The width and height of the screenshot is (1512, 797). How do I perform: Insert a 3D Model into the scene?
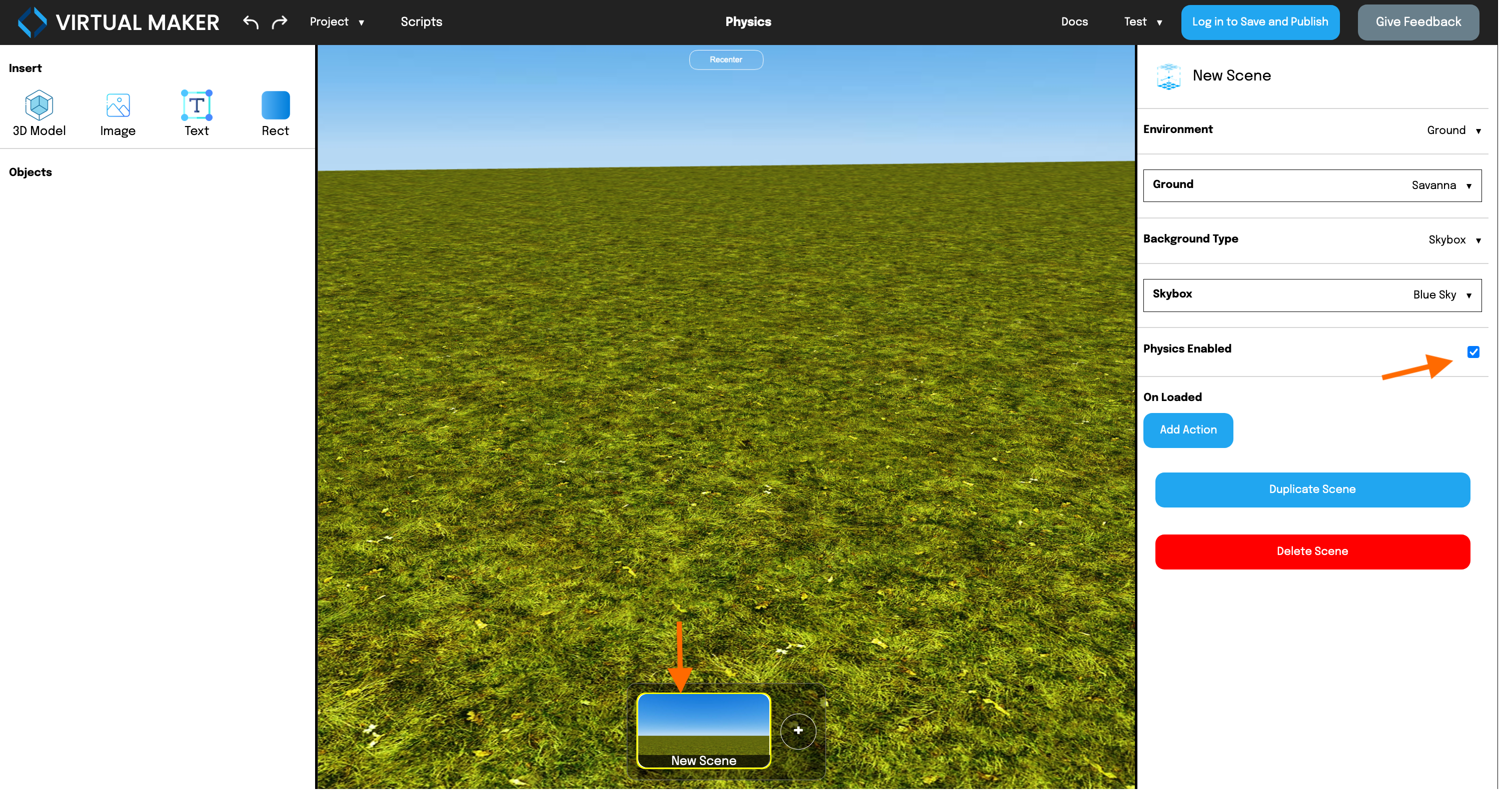(39, 112)
